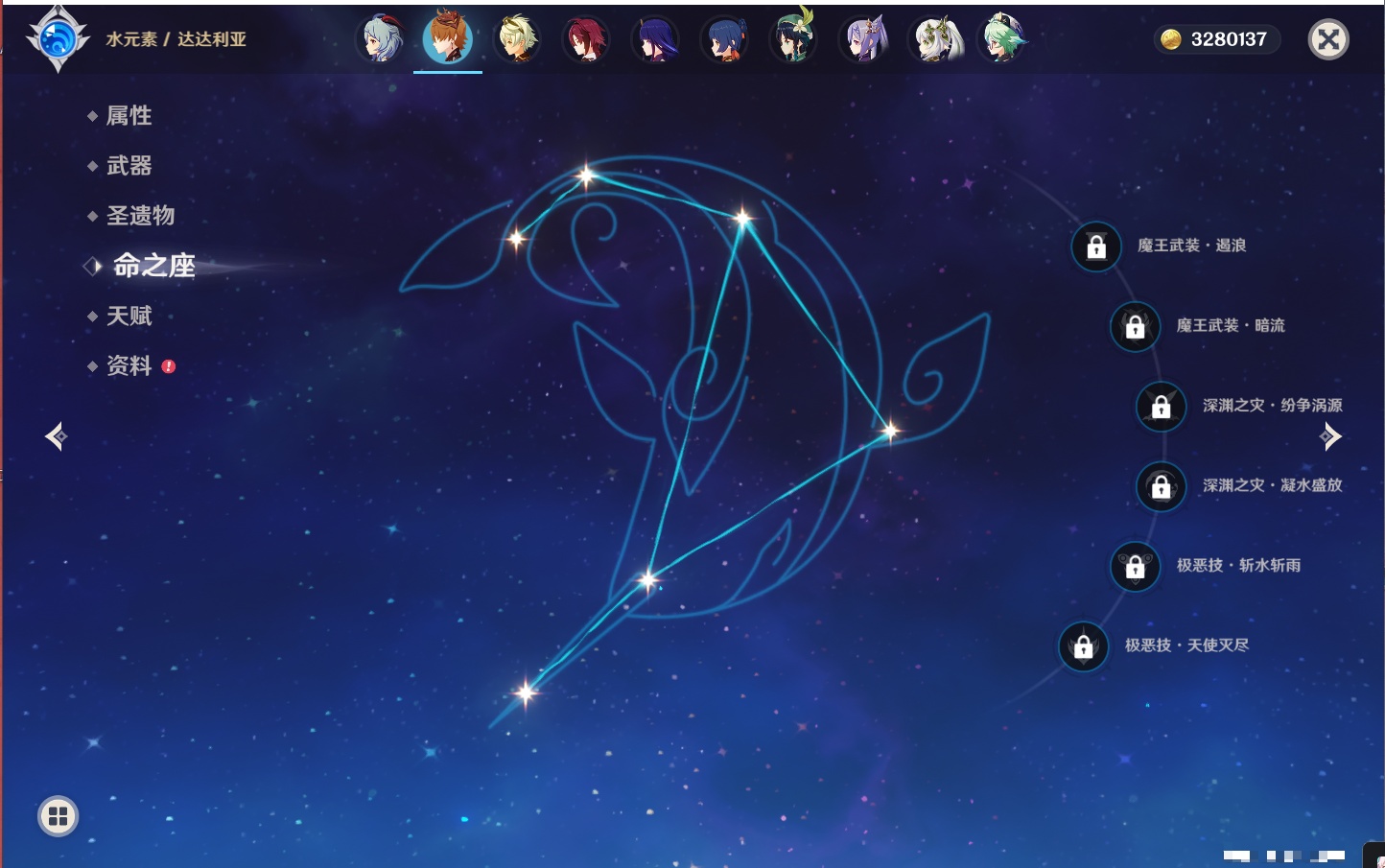Open the four-square grid menu icon
The width and height of the screenshot is (1385, 868).
58,816
